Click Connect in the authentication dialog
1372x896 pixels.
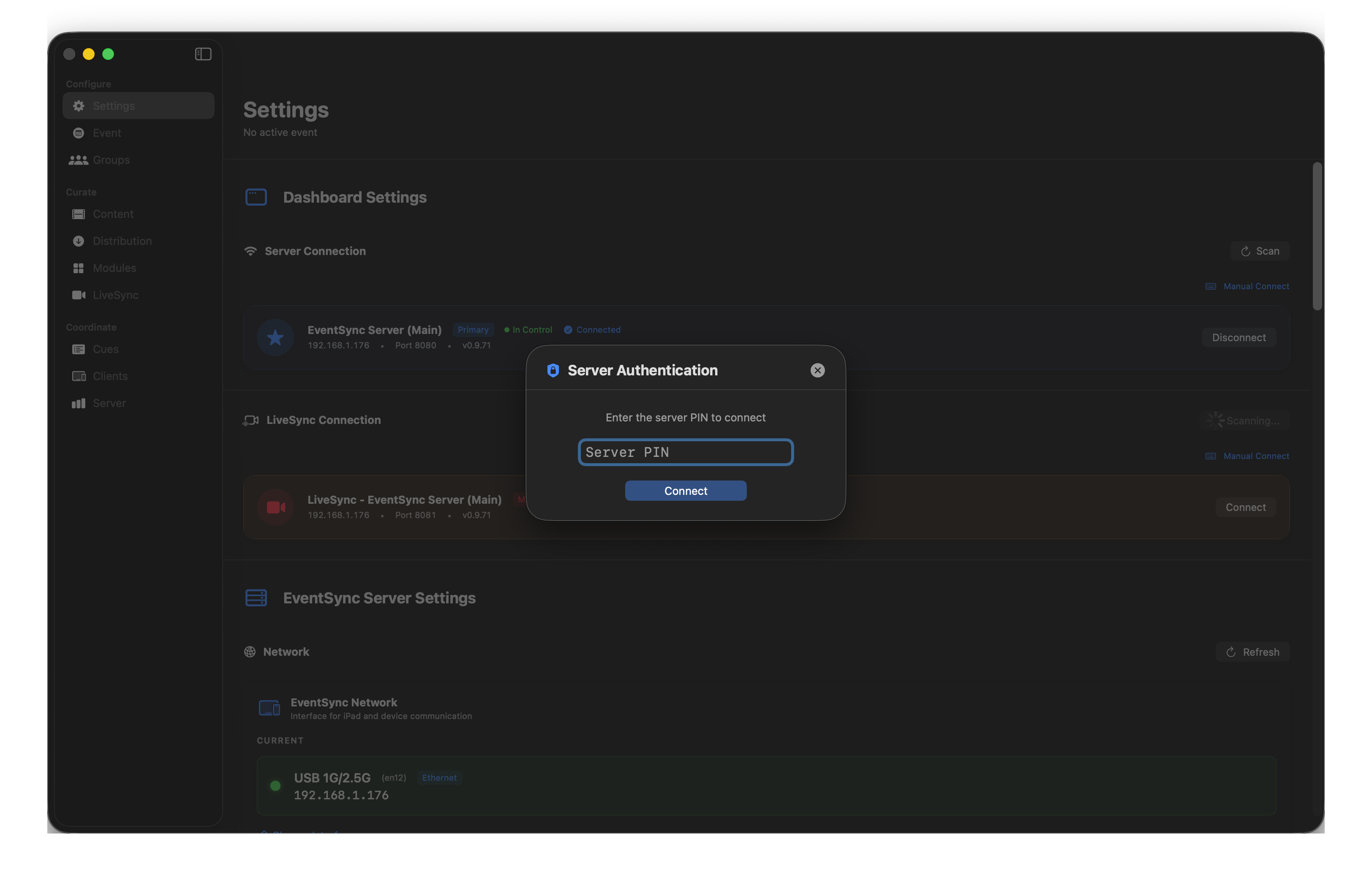pos(686,491)
